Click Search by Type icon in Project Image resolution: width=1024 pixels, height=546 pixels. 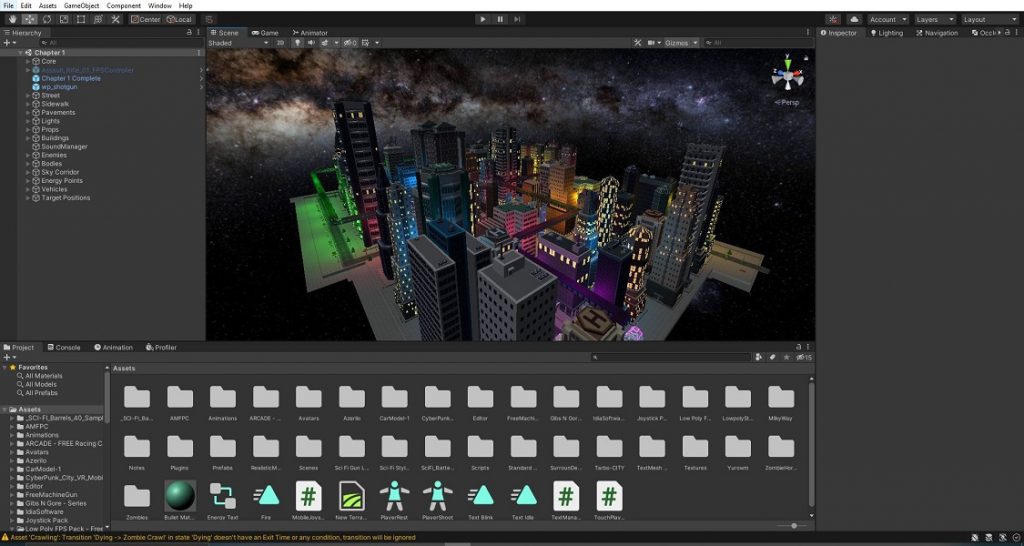(x=759, y=357)
